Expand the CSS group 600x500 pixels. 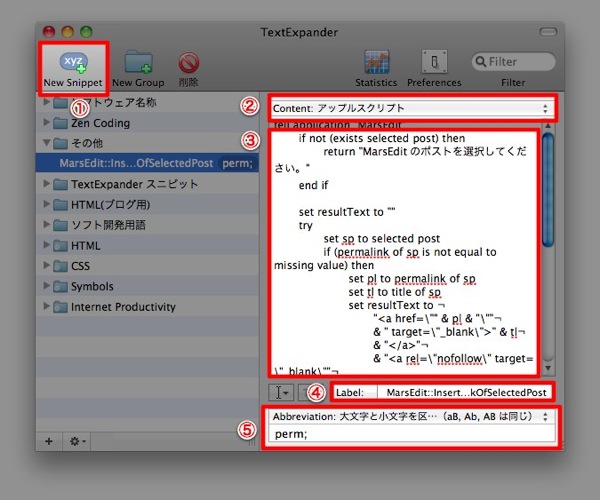(46, 265)
